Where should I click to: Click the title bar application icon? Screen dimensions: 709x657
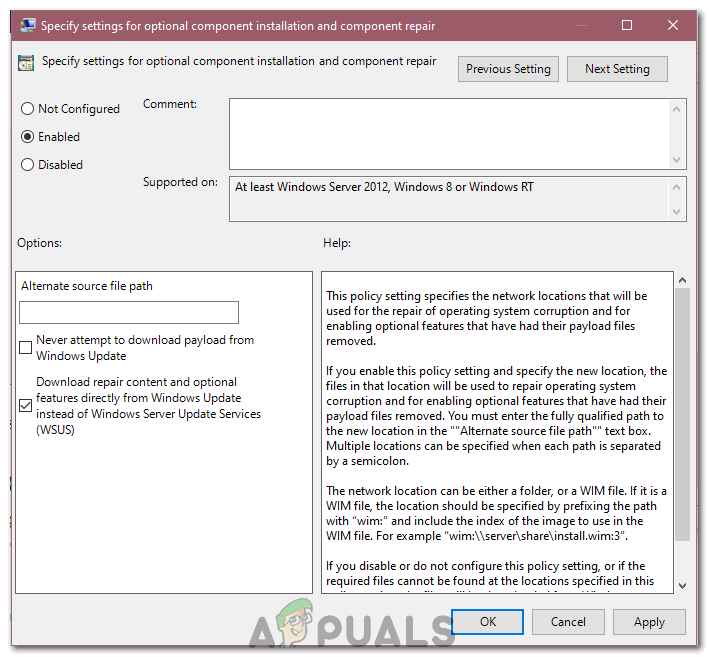click(28, 25)
